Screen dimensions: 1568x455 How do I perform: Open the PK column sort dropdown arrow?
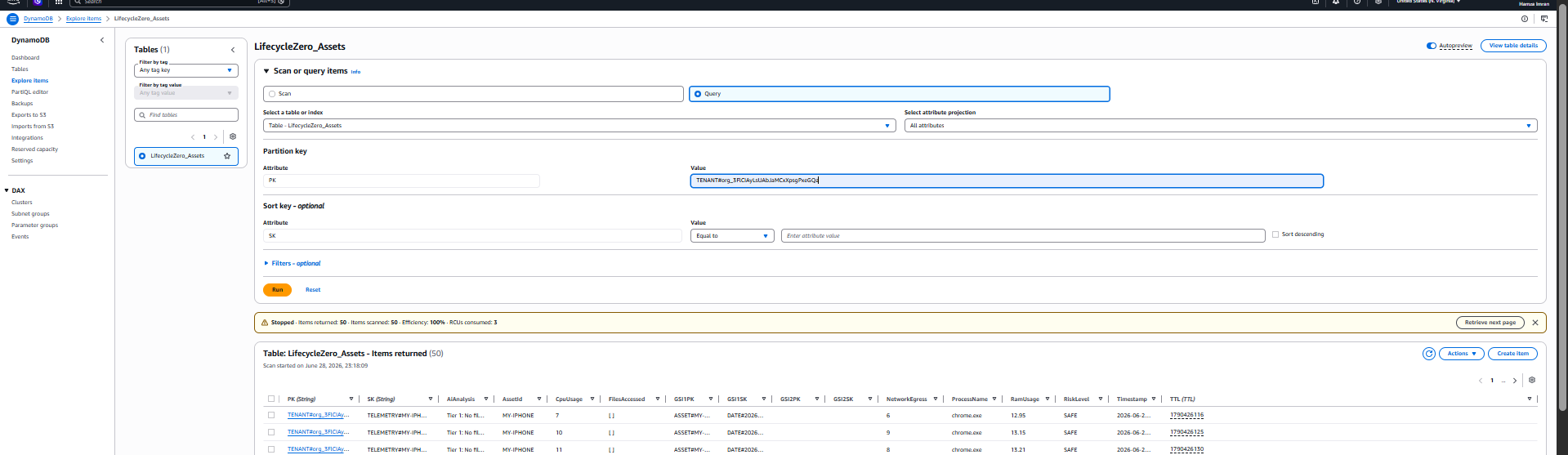(351, 399)
